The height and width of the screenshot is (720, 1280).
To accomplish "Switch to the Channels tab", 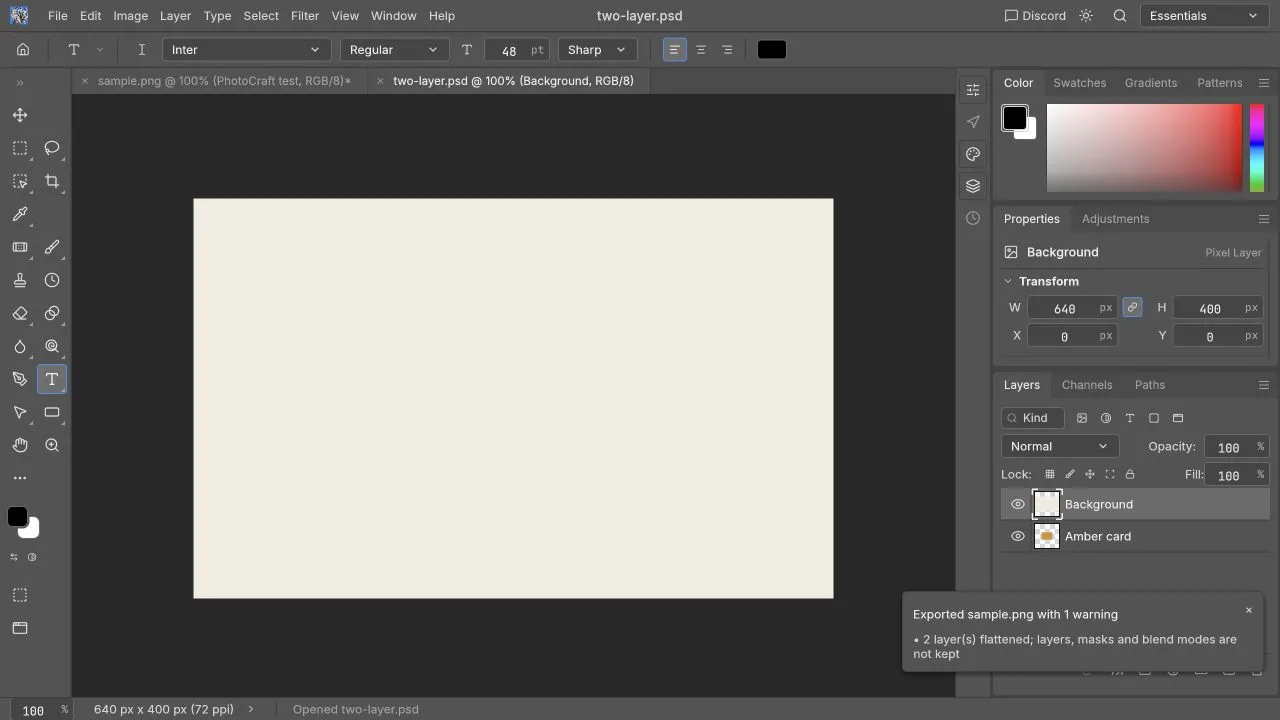I will pyautogui.click(x=1087, y=385).
